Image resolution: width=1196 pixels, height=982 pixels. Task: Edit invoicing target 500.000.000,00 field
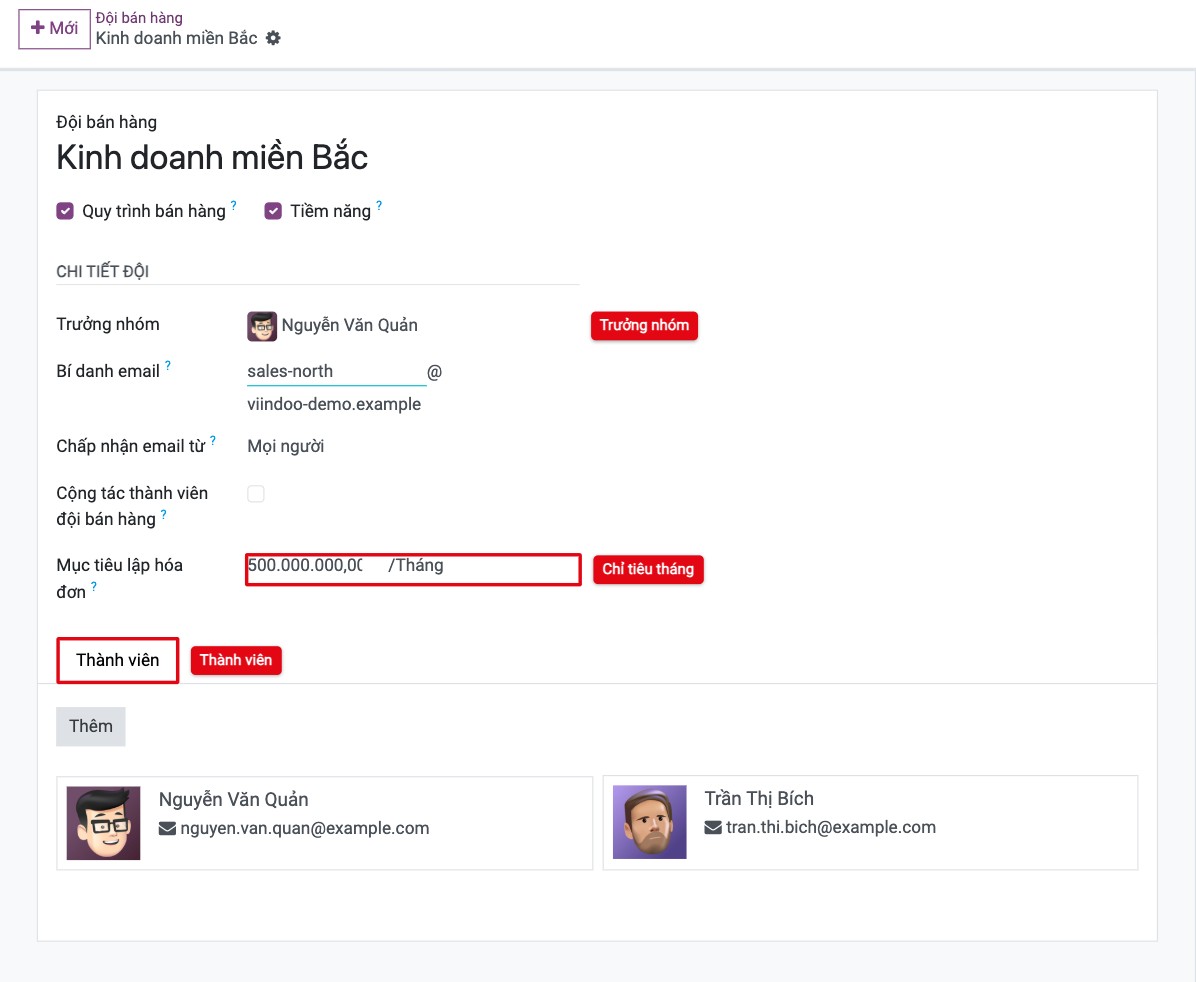(305, 565)
